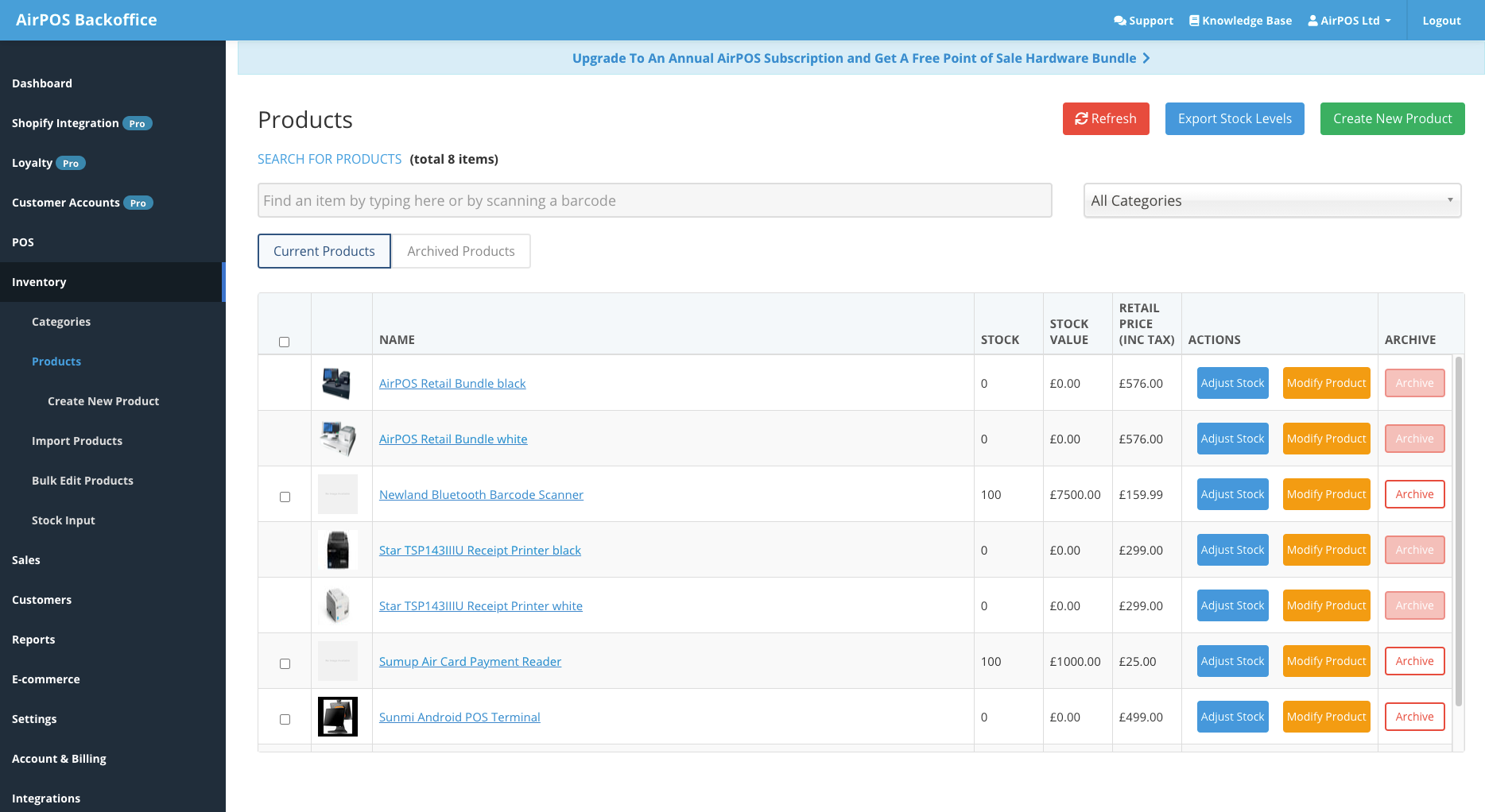Click Create New Product in sidebar

point(103,401)
